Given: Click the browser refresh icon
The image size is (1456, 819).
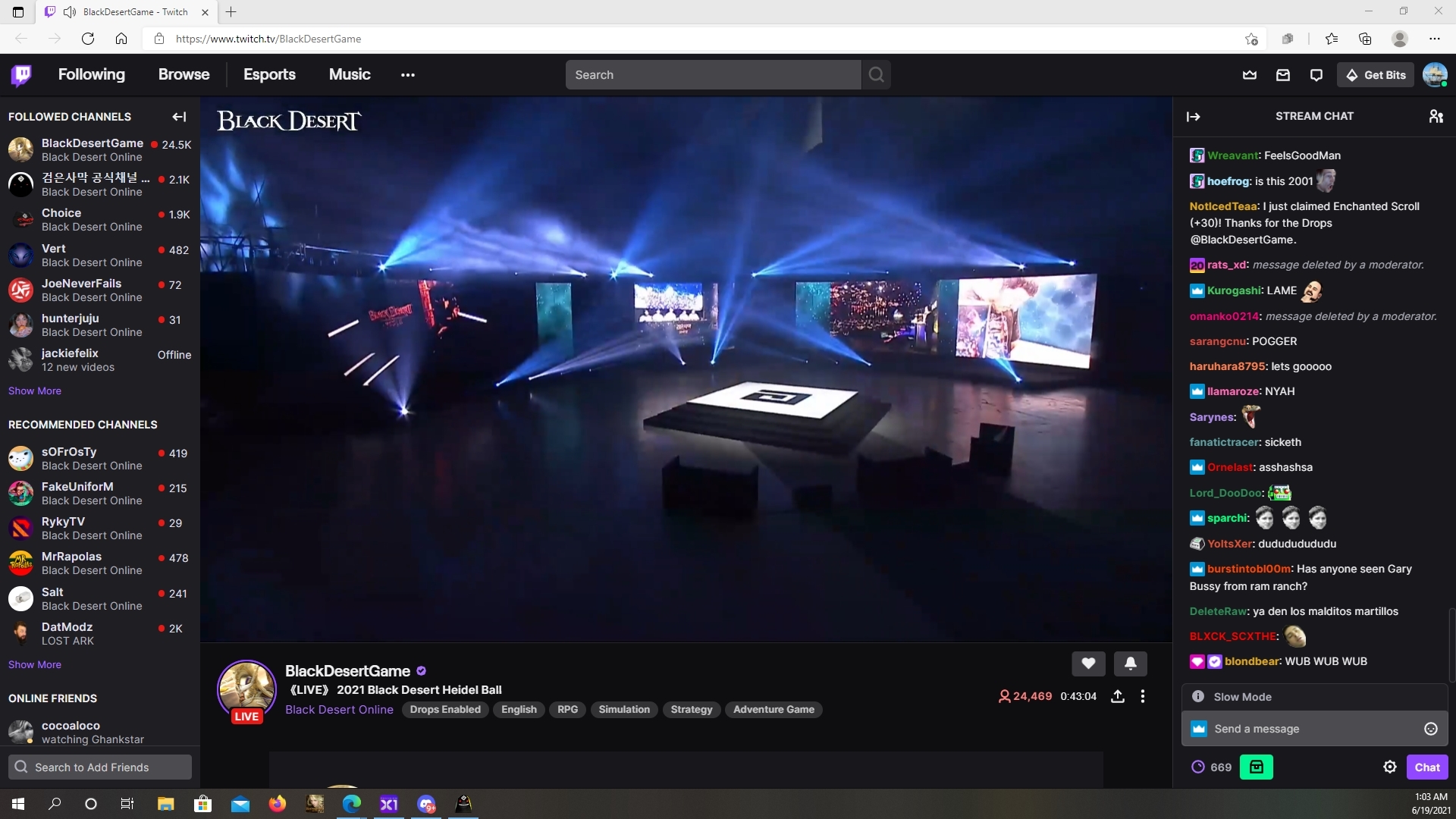Looking at the screenshot, I should coord(88,39).
